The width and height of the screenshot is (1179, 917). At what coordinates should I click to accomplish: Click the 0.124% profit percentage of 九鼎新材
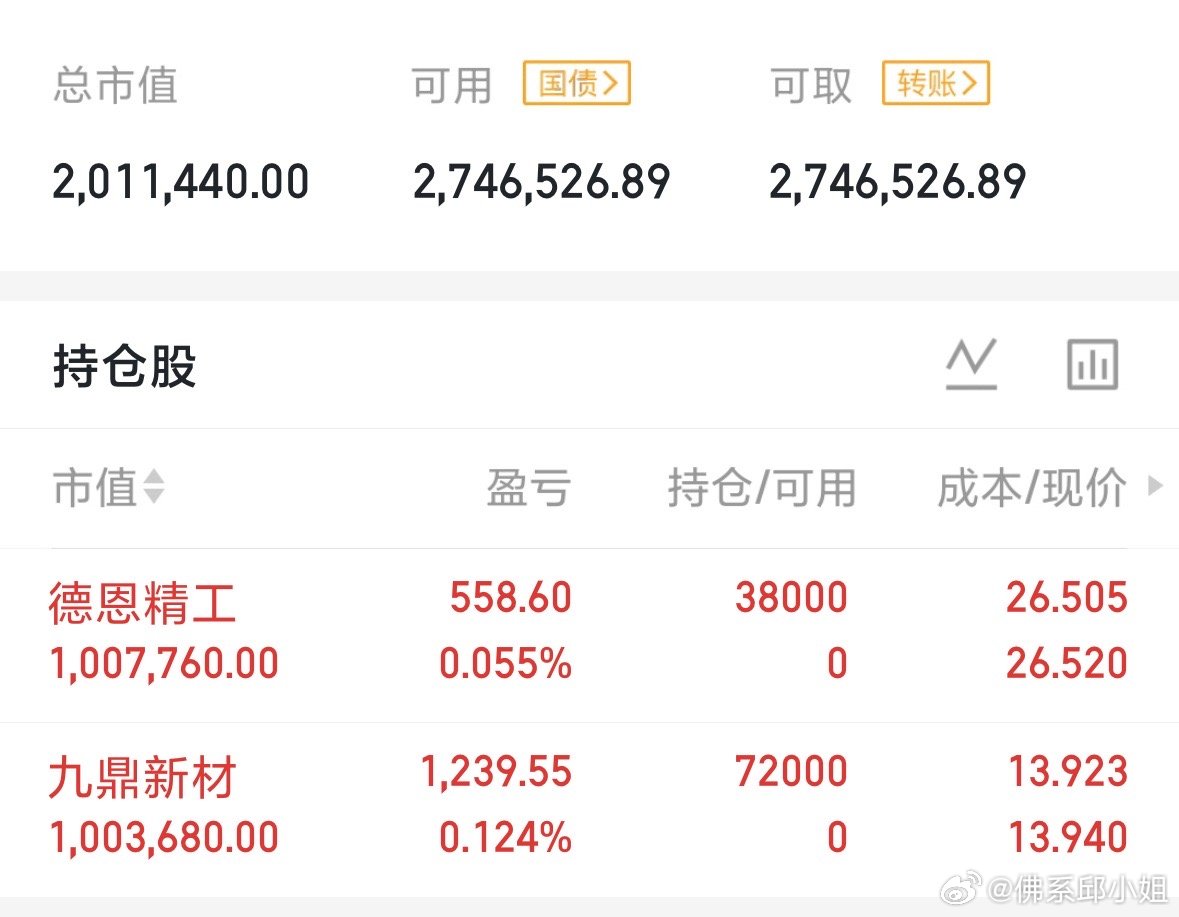pyautogui.click(x=507, y=836)
